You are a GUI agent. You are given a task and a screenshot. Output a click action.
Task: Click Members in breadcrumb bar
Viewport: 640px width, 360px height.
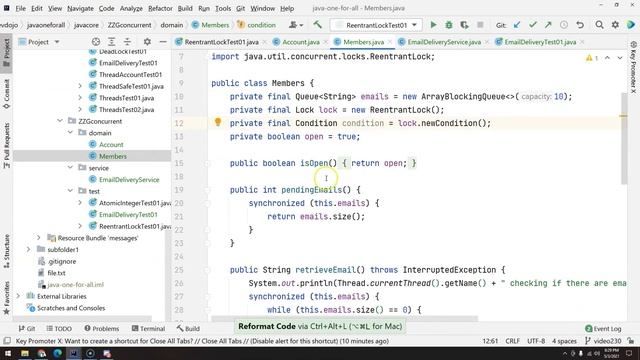211,25
